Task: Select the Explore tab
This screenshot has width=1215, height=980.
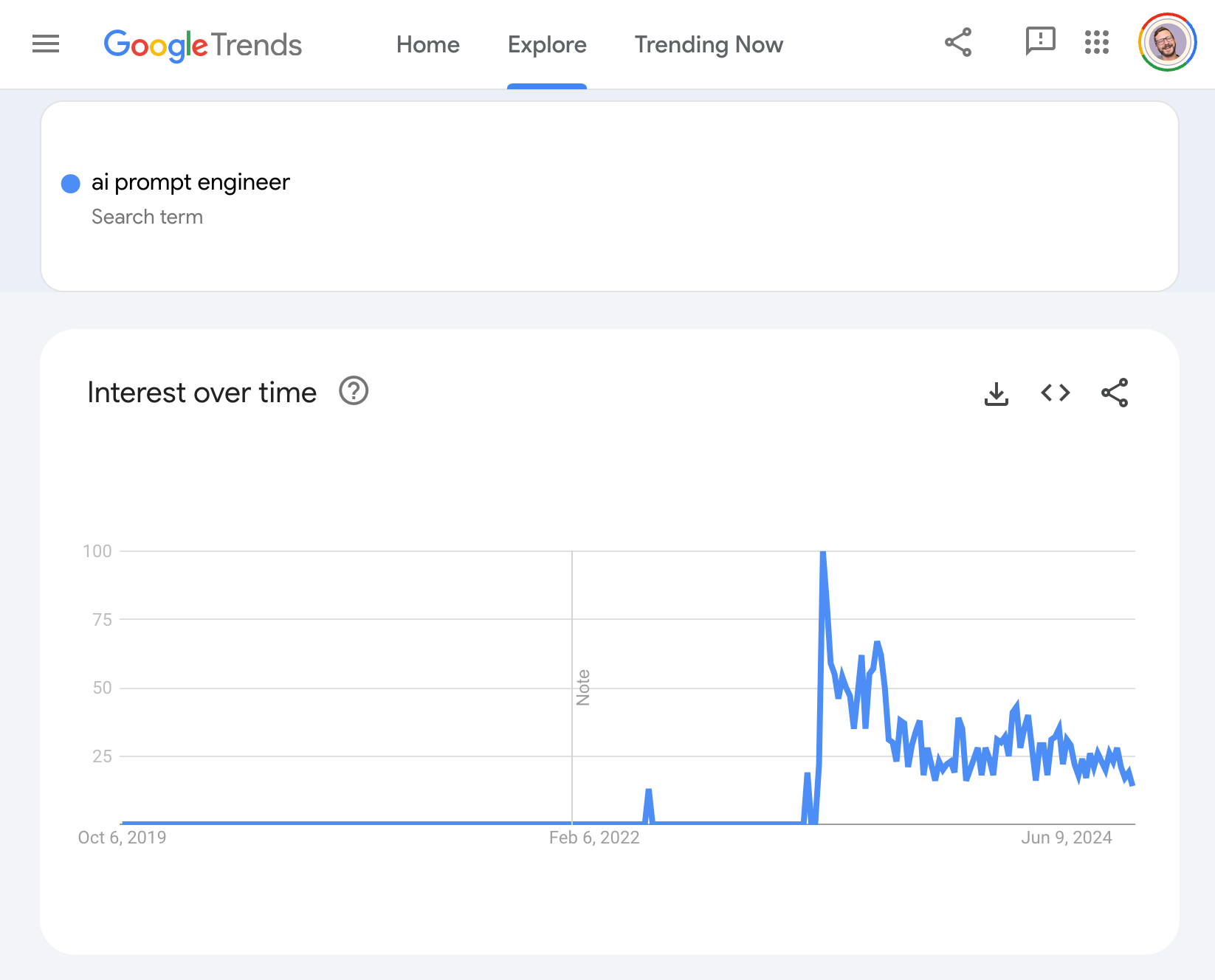Action: (547, 45)
